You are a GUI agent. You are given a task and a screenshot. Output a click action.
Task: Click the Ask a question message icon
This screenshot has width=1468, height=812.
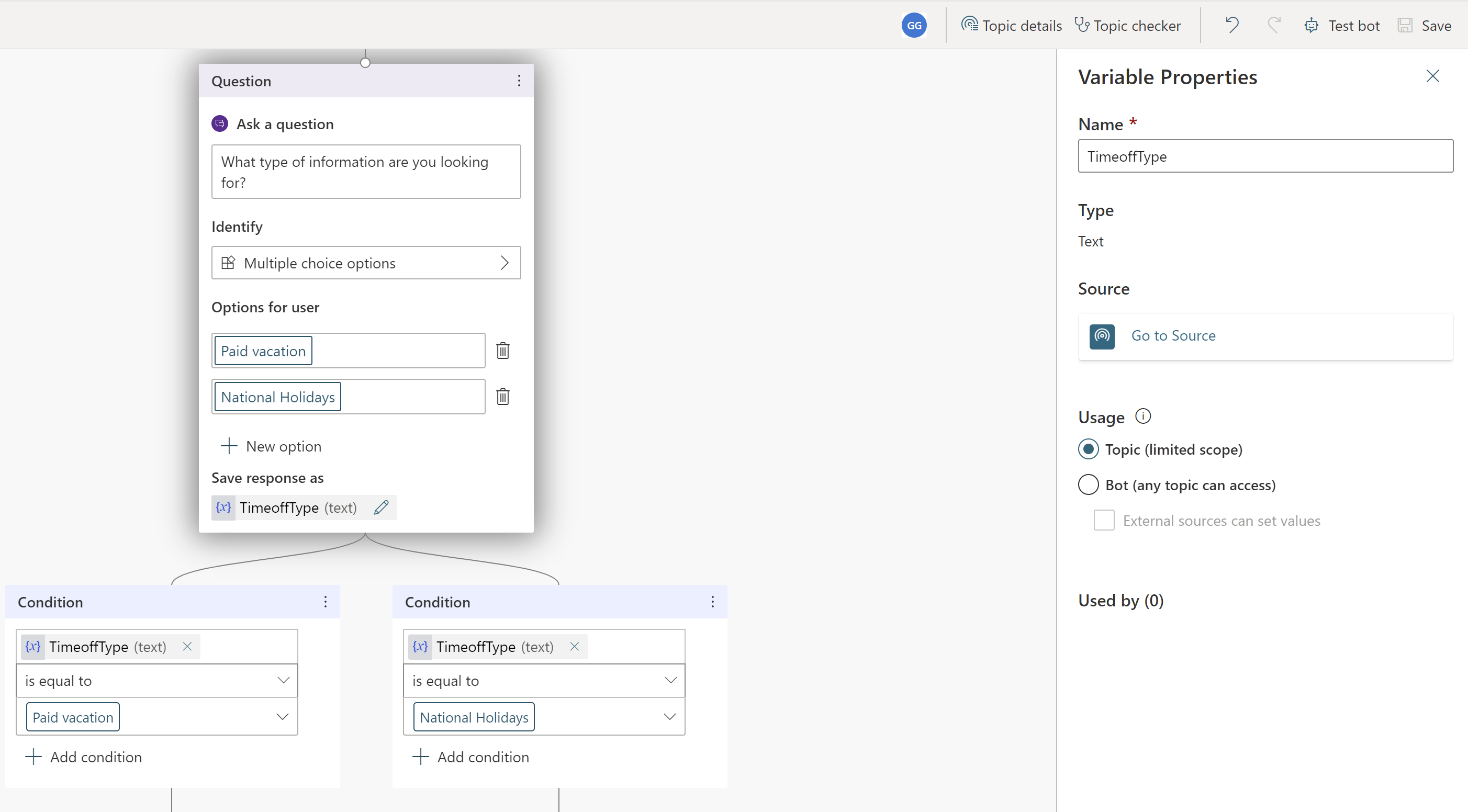click(220, 123)
